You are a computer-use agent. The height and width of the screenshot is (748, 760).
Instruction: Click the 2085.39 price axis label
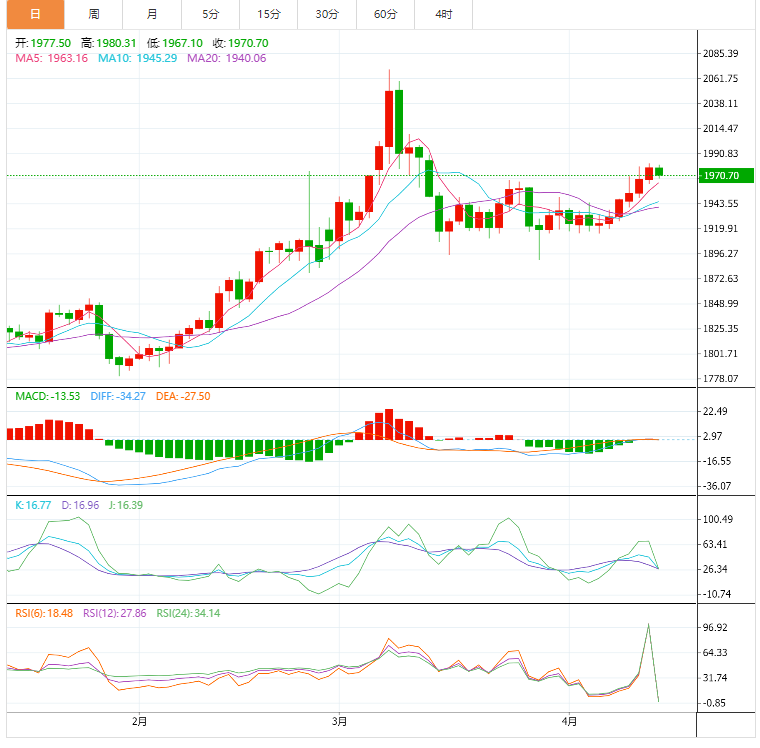tap(721, 53)
